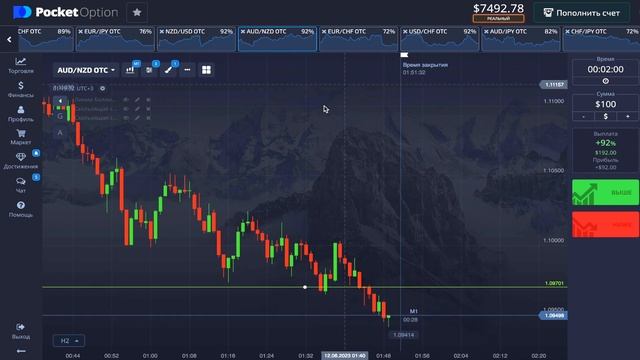The height and width of the screenshot is (360, 640).
Task: Switch to AUD/JPY OTC tab
Action: [x=521, y=39]
